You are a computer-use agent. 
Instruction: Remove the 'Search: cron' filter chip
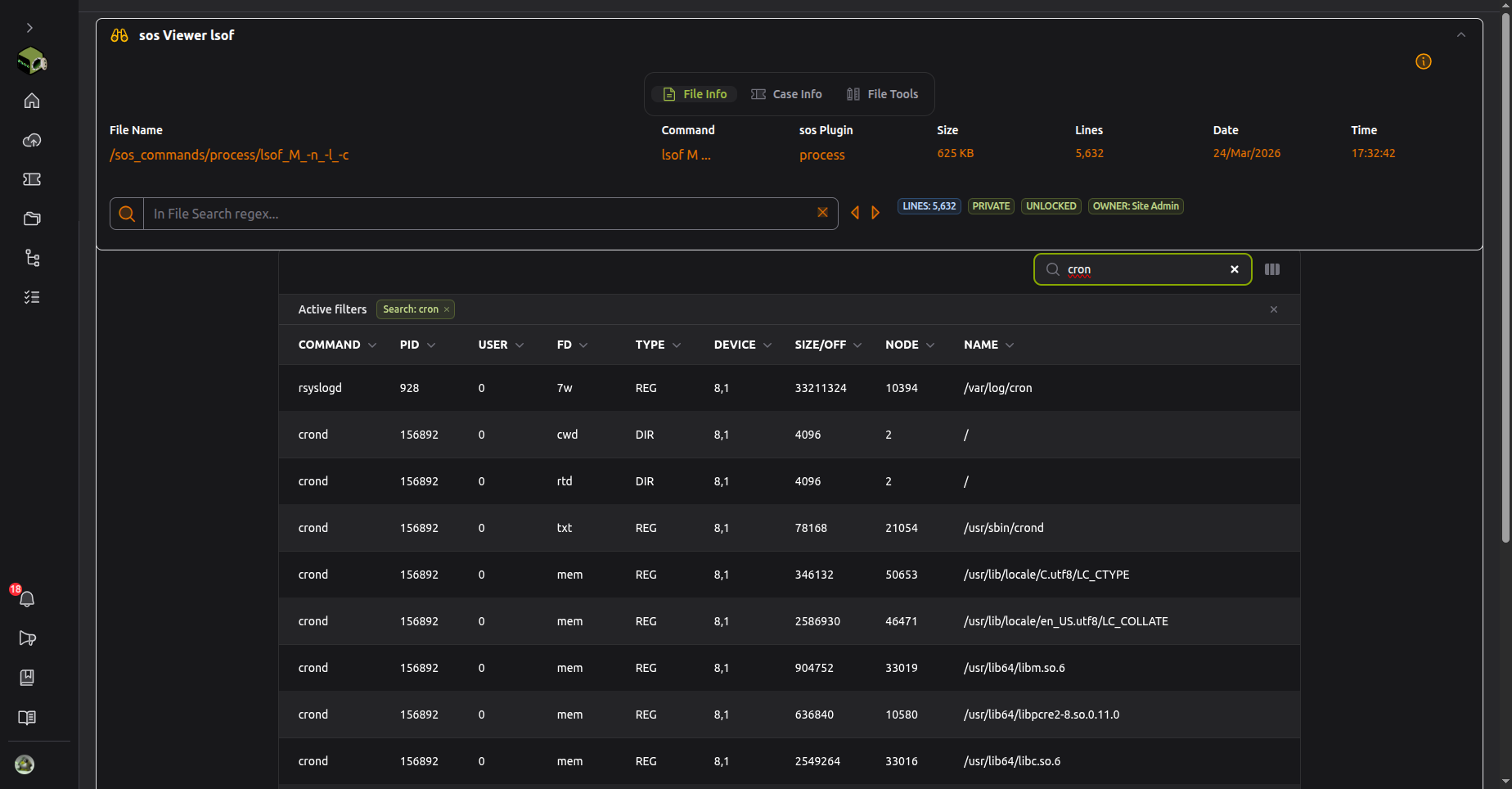[447, 309]
